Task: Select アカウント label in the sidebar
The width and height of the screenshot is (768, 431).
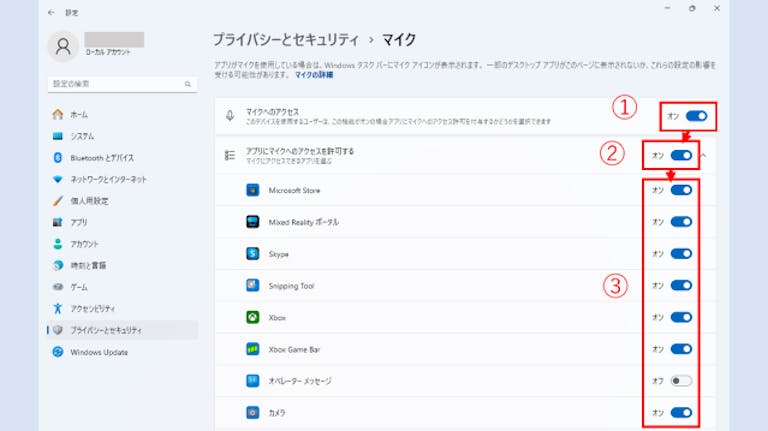Action: (85, 244)
